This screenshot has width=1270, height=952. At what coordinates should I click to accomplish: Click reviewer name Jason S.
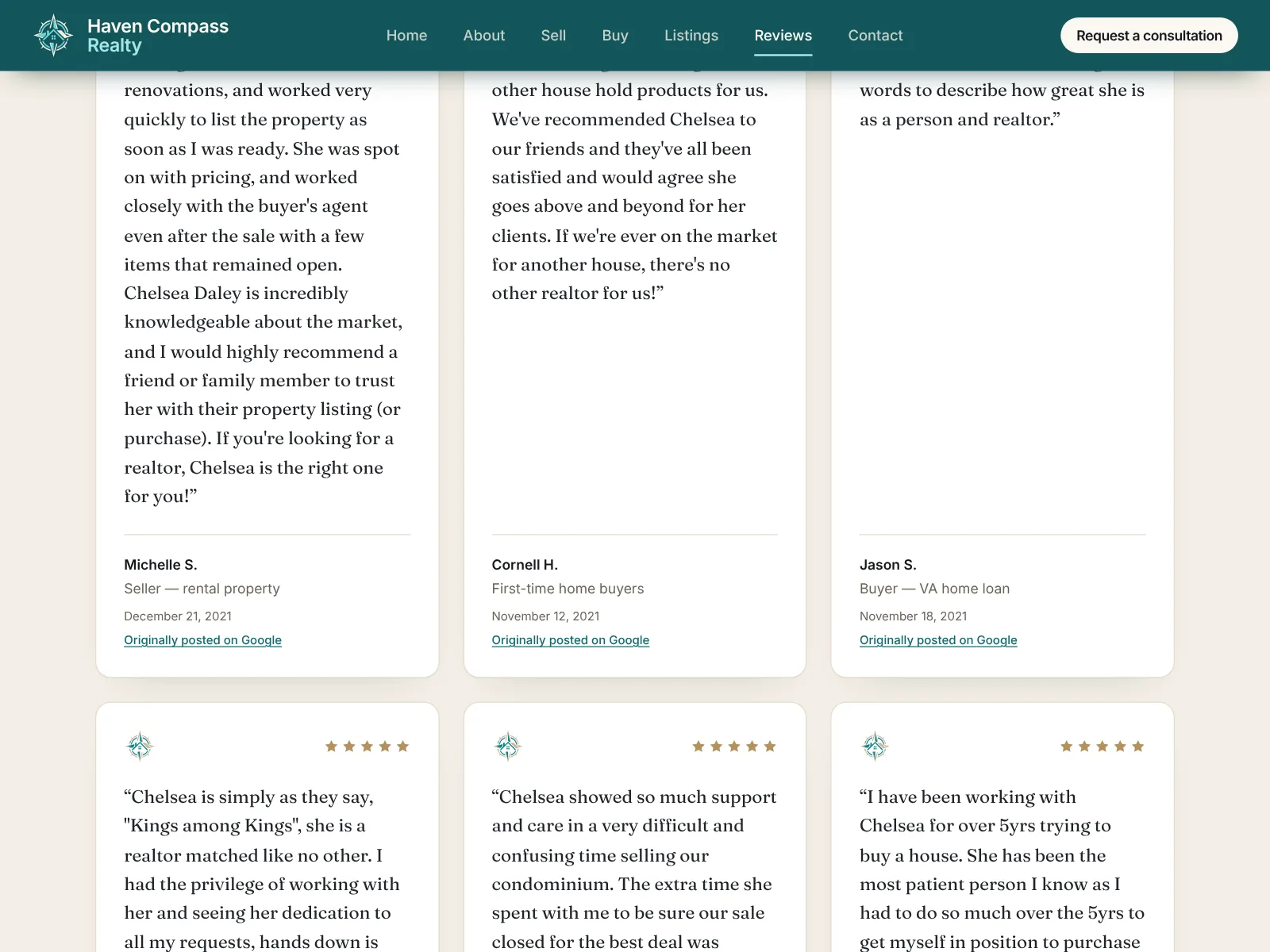pos(887,565)
